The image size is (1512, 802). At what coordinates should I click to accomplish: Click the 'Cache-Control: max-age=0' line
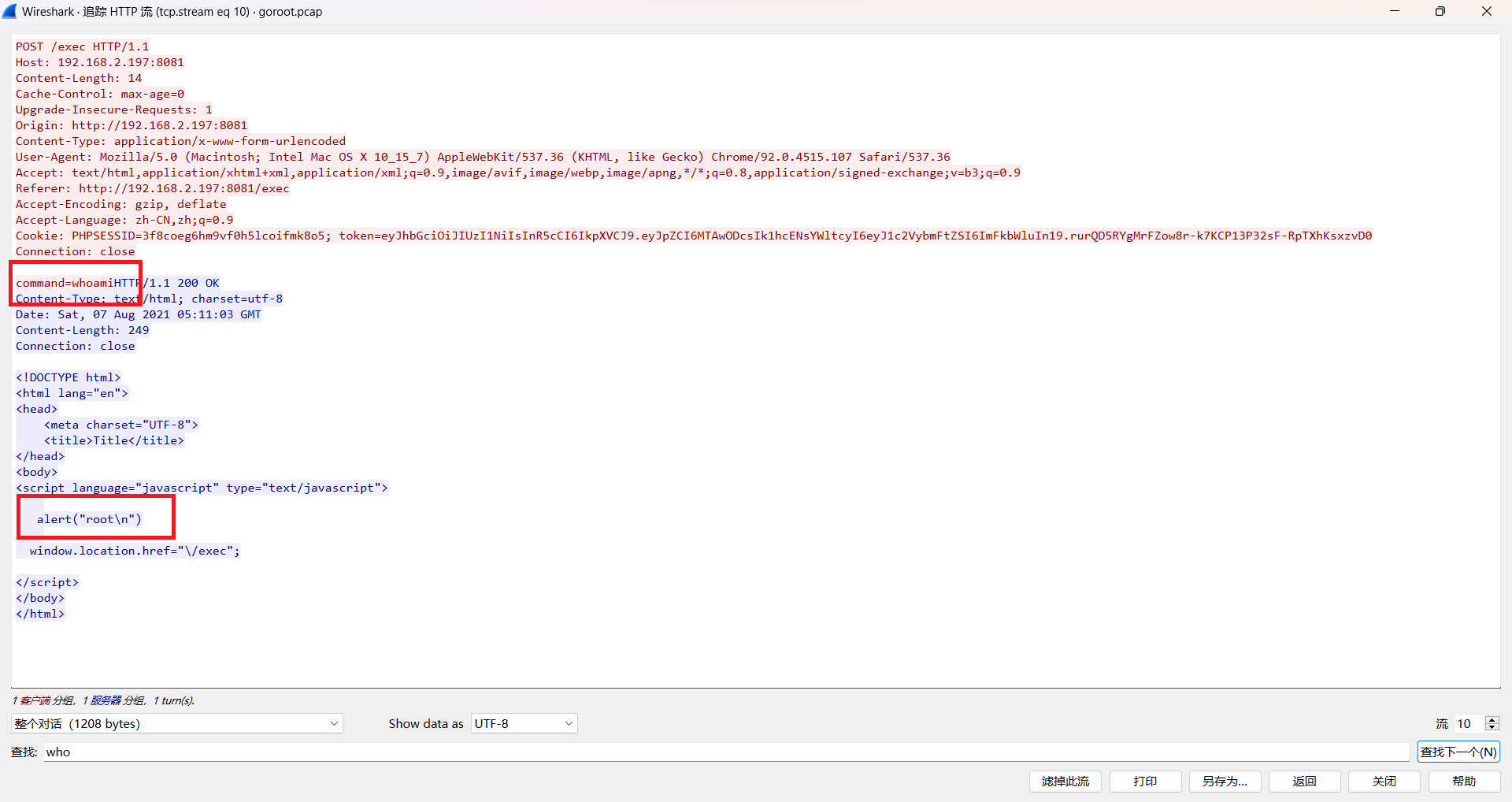100,94
